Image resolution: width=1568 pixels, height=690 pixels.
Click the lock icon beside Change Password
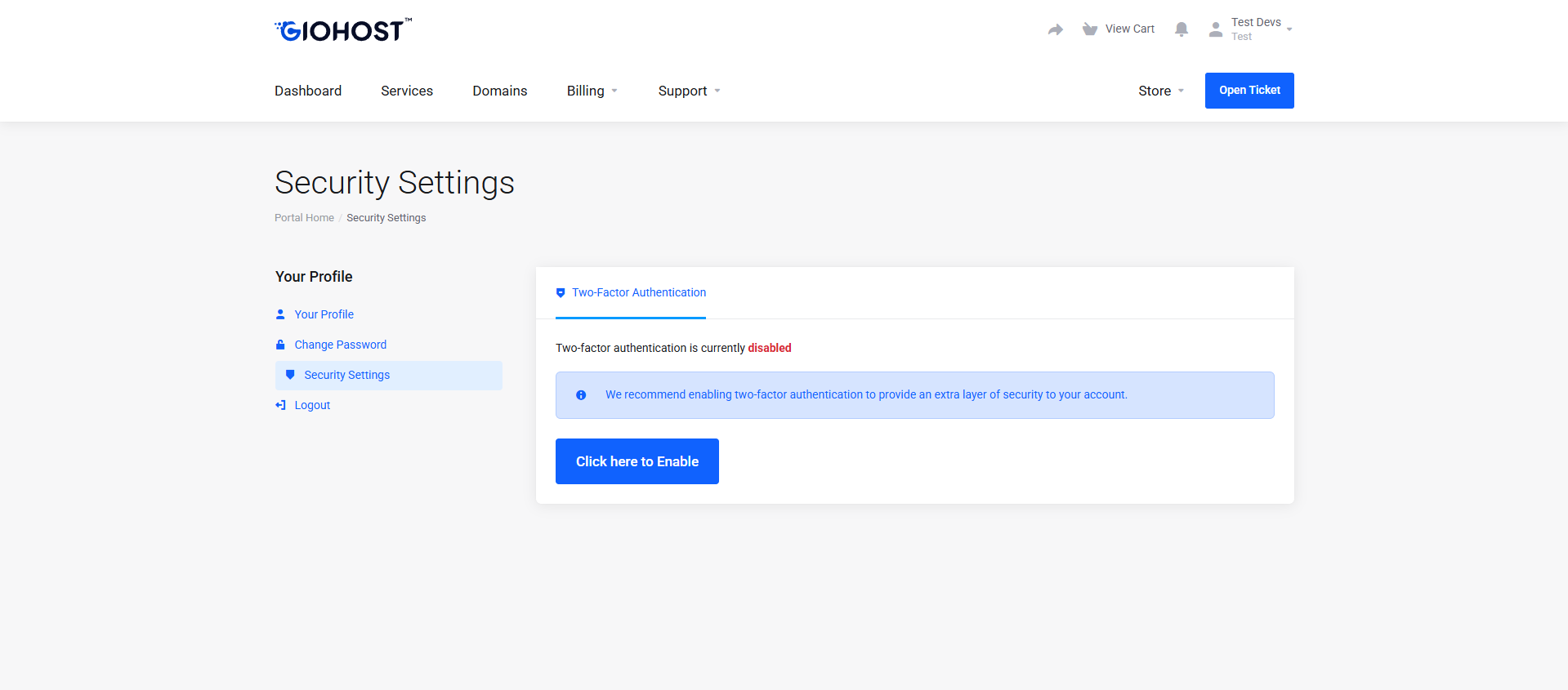pyautogui.click(x=280, y=345)
